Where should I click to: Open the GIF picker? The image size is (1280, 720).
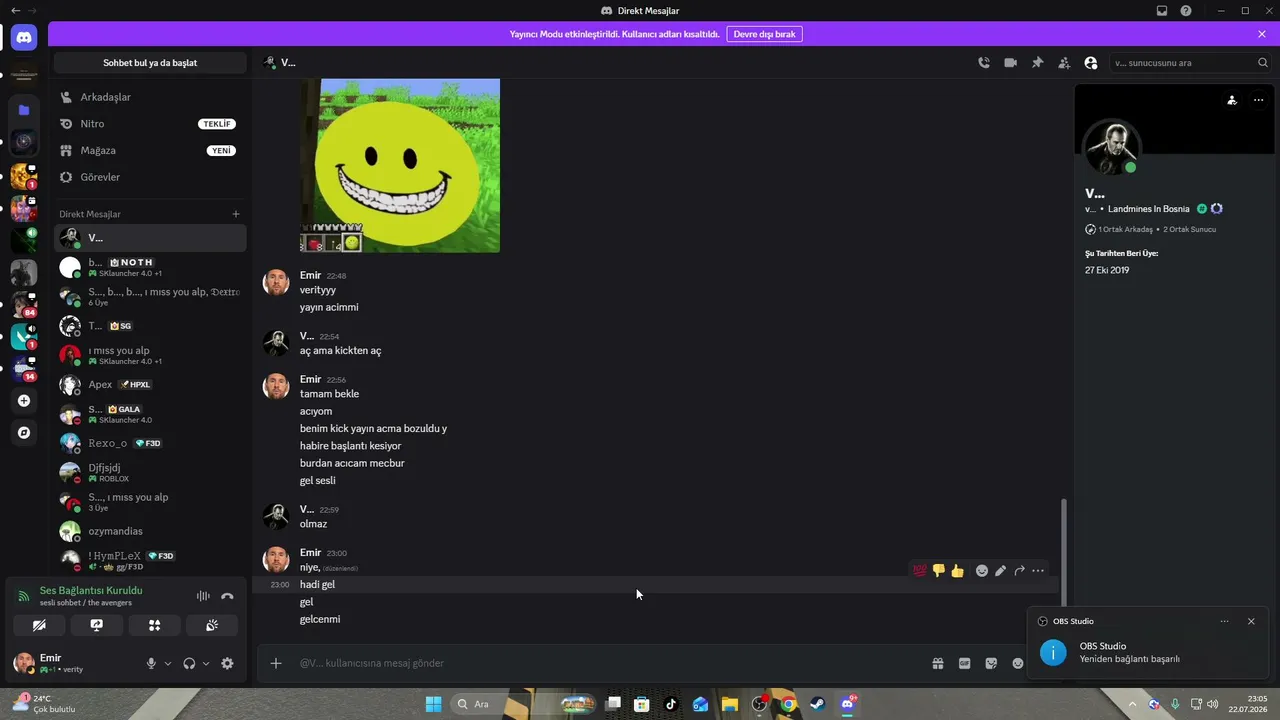pyautogui.click(x=965, y=663)
